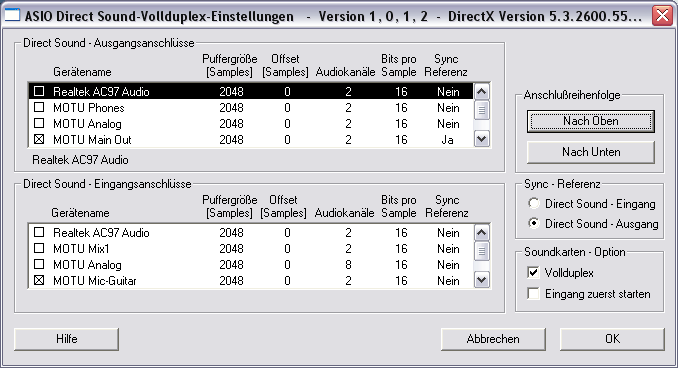Click Sync Referenz value Ja for MOTU Main Out
The height and width of the screenshot is (368, 678).
448,140
